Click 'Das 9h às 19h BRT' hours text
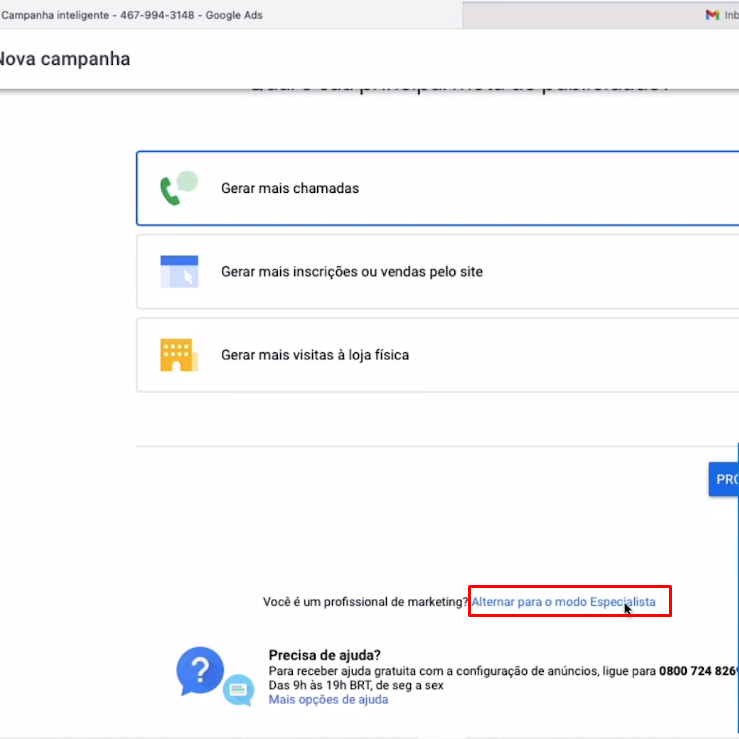739x739 pixels. tap(356, 685)
